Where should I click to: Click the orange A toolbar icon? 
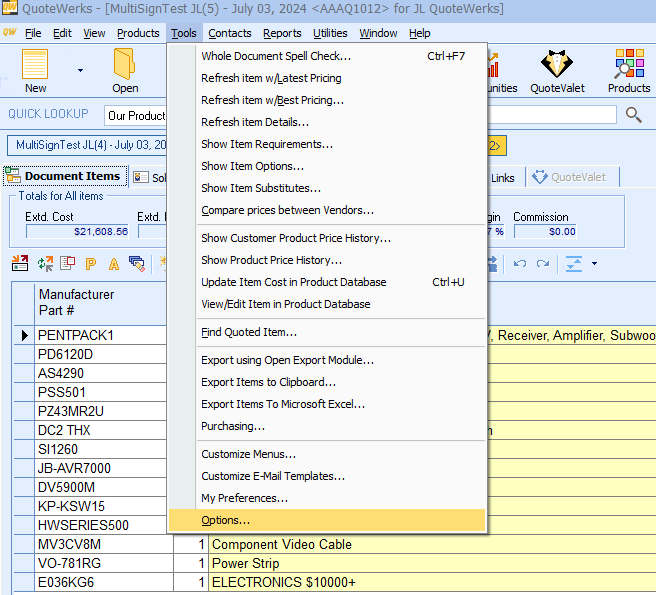tap(114, 264)
